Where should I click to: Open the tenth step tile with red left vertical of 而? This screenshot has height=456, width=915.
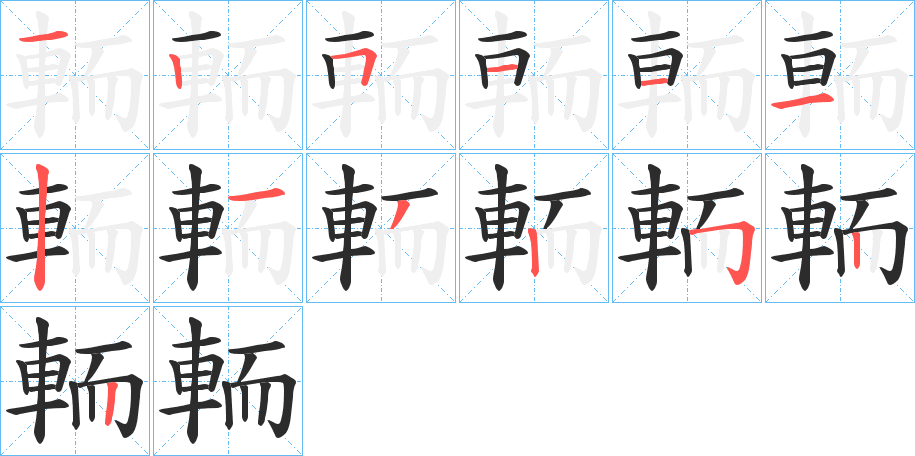pyautogui.click(x=534, y=228)
